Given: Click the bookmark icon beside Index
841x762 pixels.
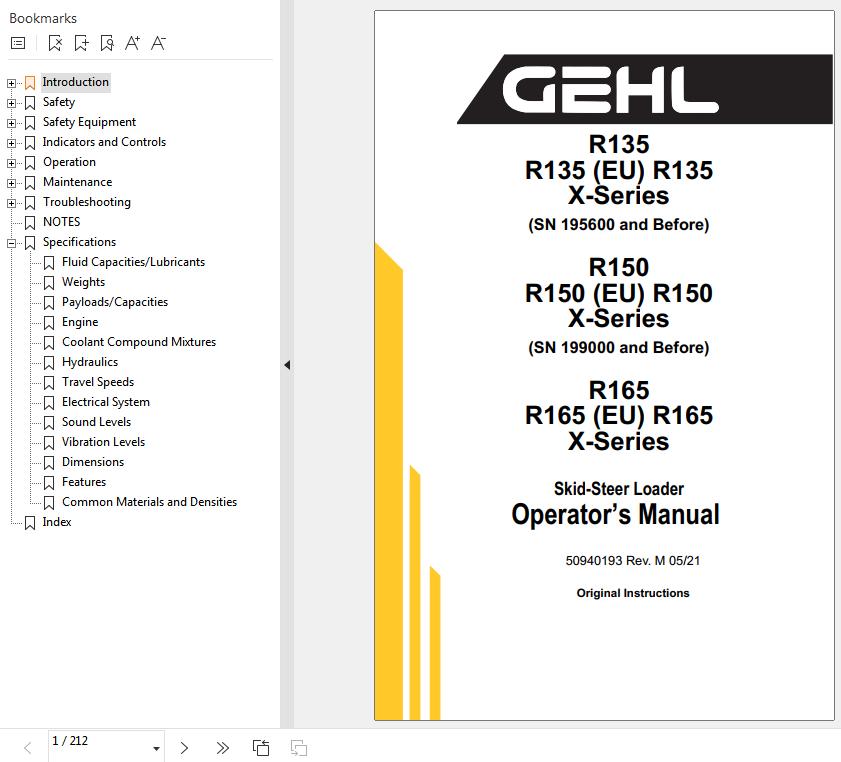Looking at the screenshot, I should click(x=30, y=523).
